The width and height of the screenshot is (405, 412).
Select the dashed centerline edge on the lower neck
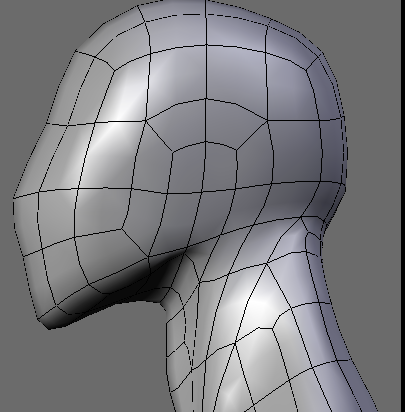[x=192, y=383]
